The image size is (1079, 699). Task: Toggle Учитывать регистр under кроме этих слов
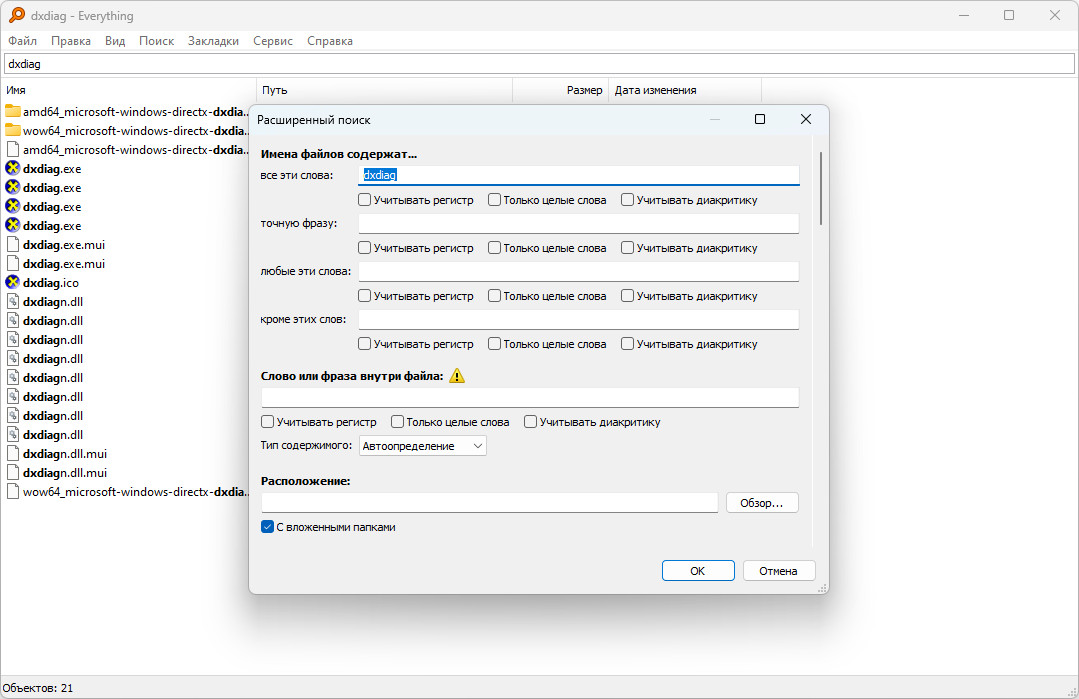pos(365,344)
